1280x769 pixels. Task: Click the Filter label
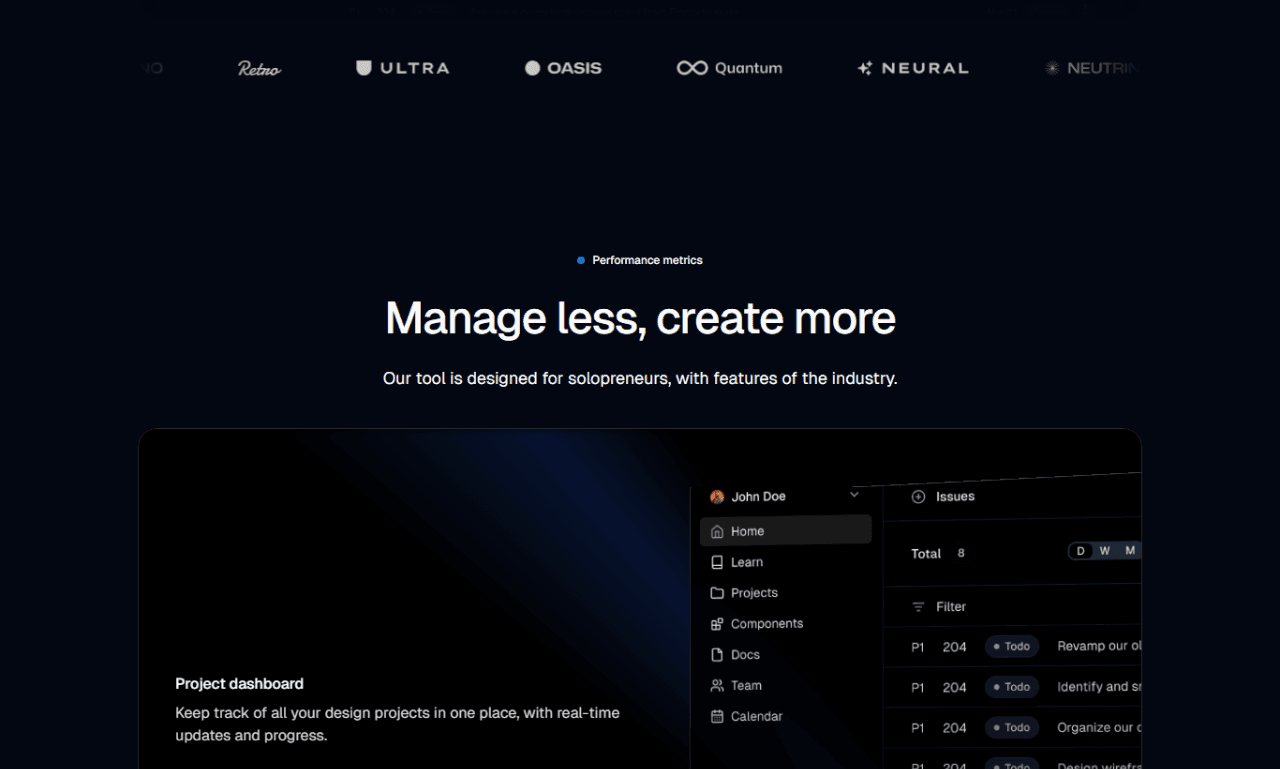(951, 607)
